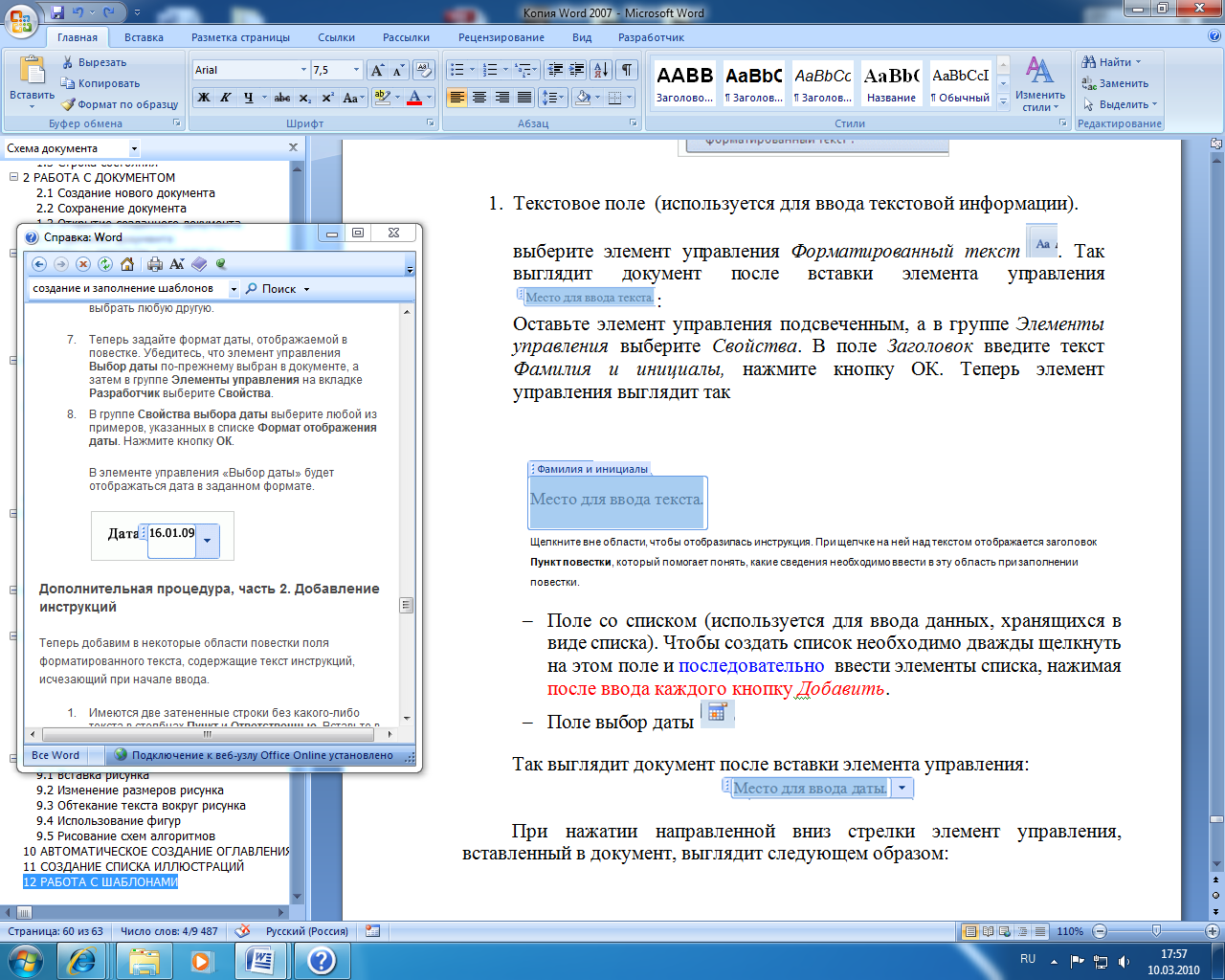This screenshot has width=1225, height=980.
Task: Align text left
Action: coord(457,98)
